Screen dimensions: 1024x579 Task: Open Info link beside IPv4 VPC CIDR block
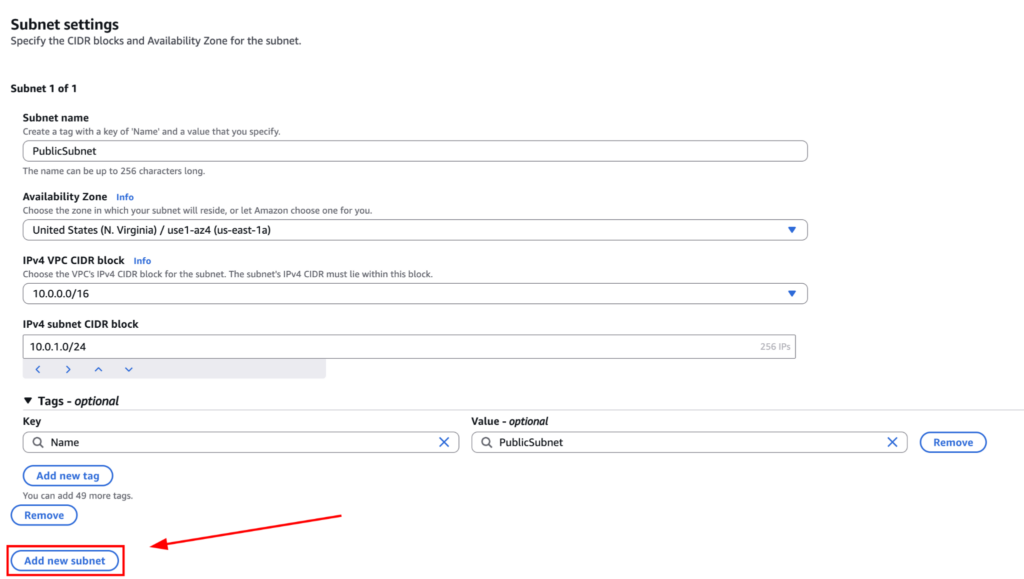pyautogui.click(x=142, y=261)
